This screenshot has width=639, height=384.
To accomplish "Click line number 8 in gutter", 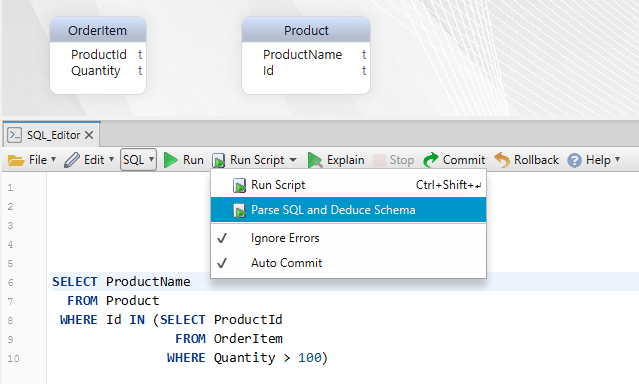I will click(x=11, y=321).
